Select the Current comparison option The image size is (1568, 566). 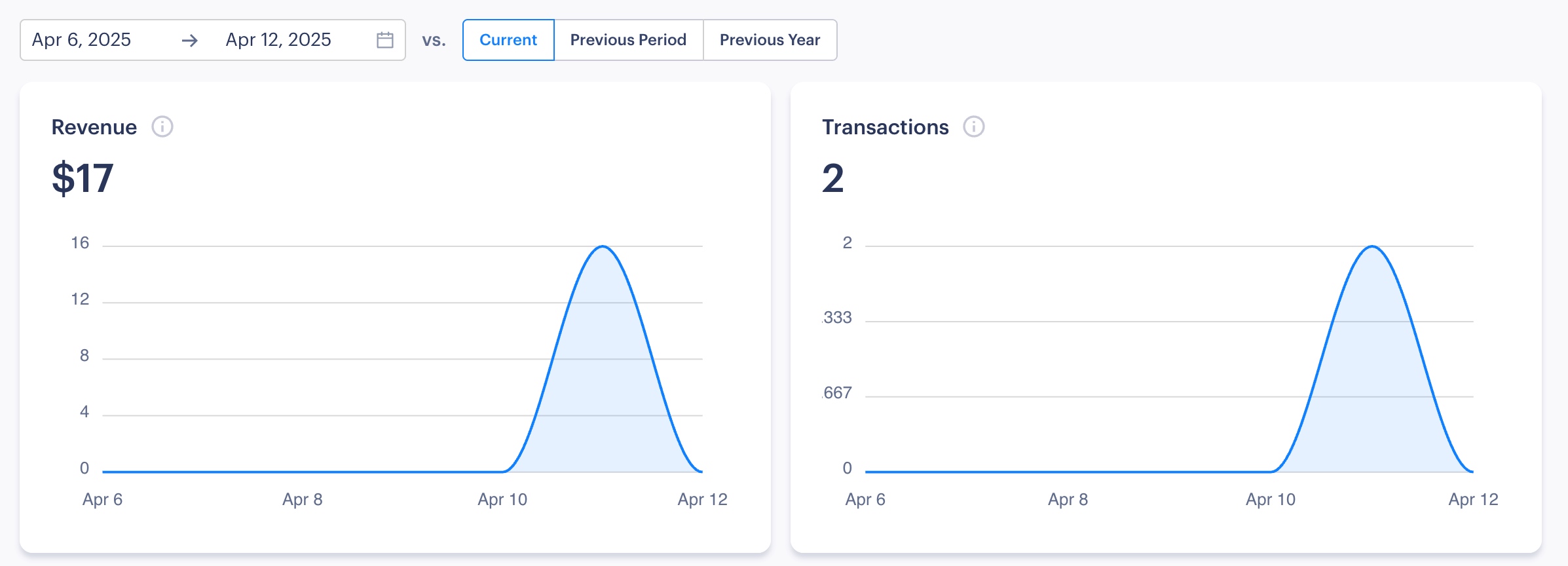tap(508, 40)
